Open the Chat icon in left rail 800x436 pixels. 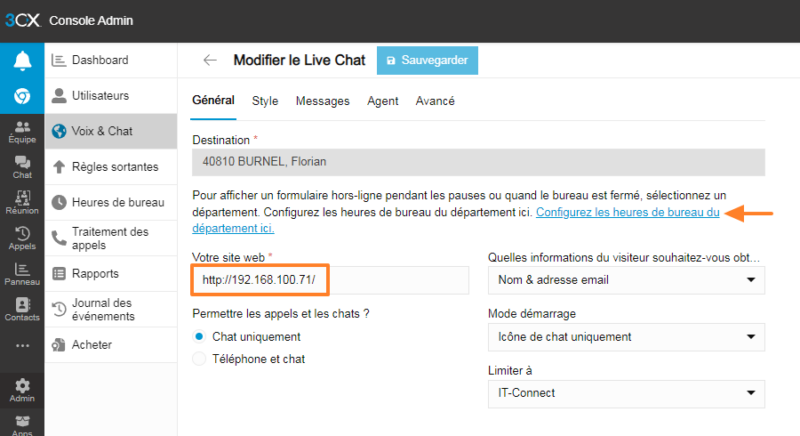22,167
